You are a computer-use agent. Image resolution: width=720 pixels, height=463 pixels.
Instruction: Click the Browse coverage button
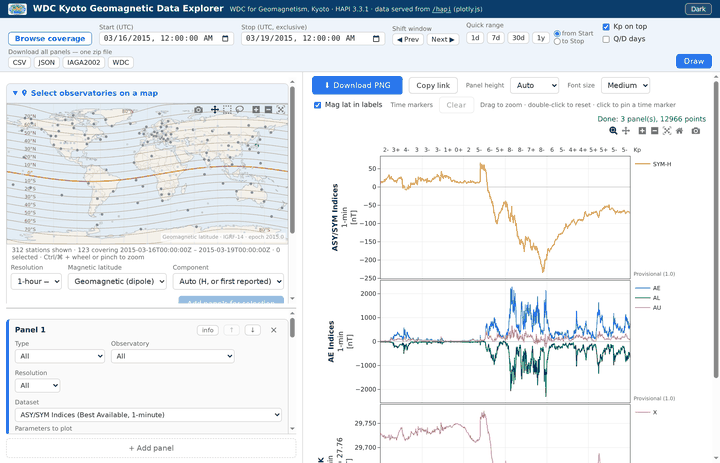[50, 39]
